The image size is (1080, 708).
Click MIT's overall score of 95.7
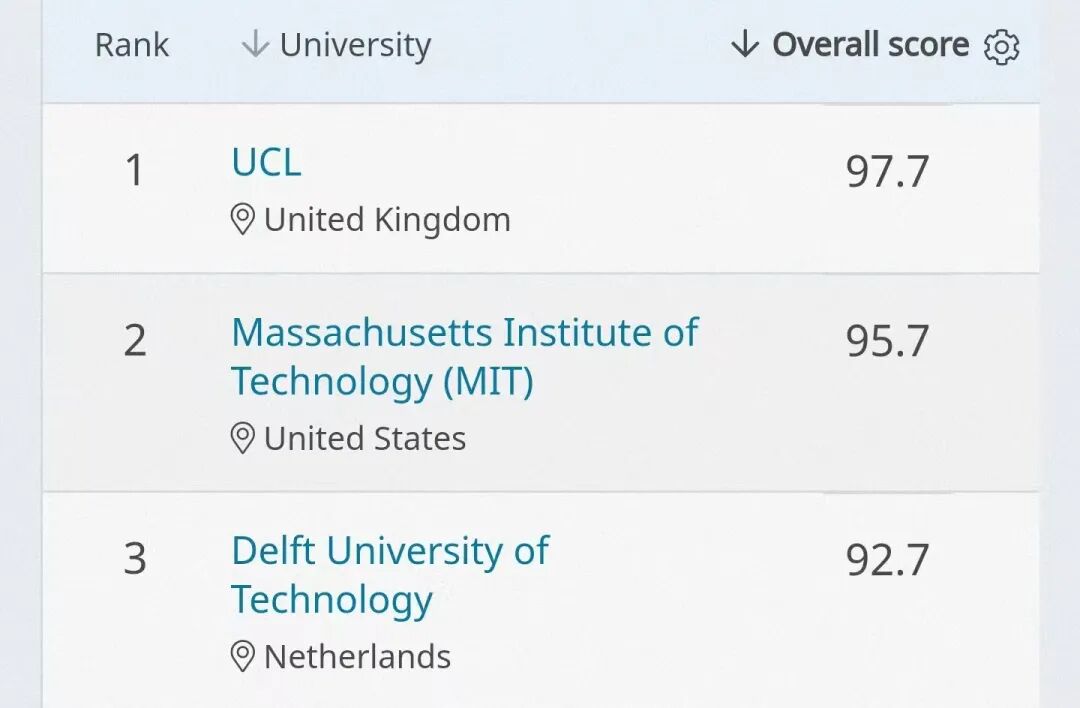click(887, 341)
